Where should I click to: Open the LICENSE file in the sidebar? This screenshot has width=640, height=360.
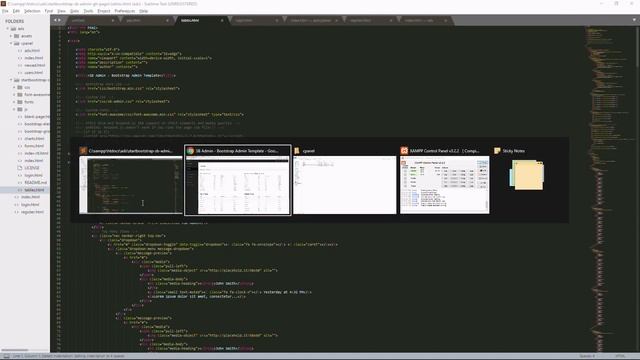(32, 168)
